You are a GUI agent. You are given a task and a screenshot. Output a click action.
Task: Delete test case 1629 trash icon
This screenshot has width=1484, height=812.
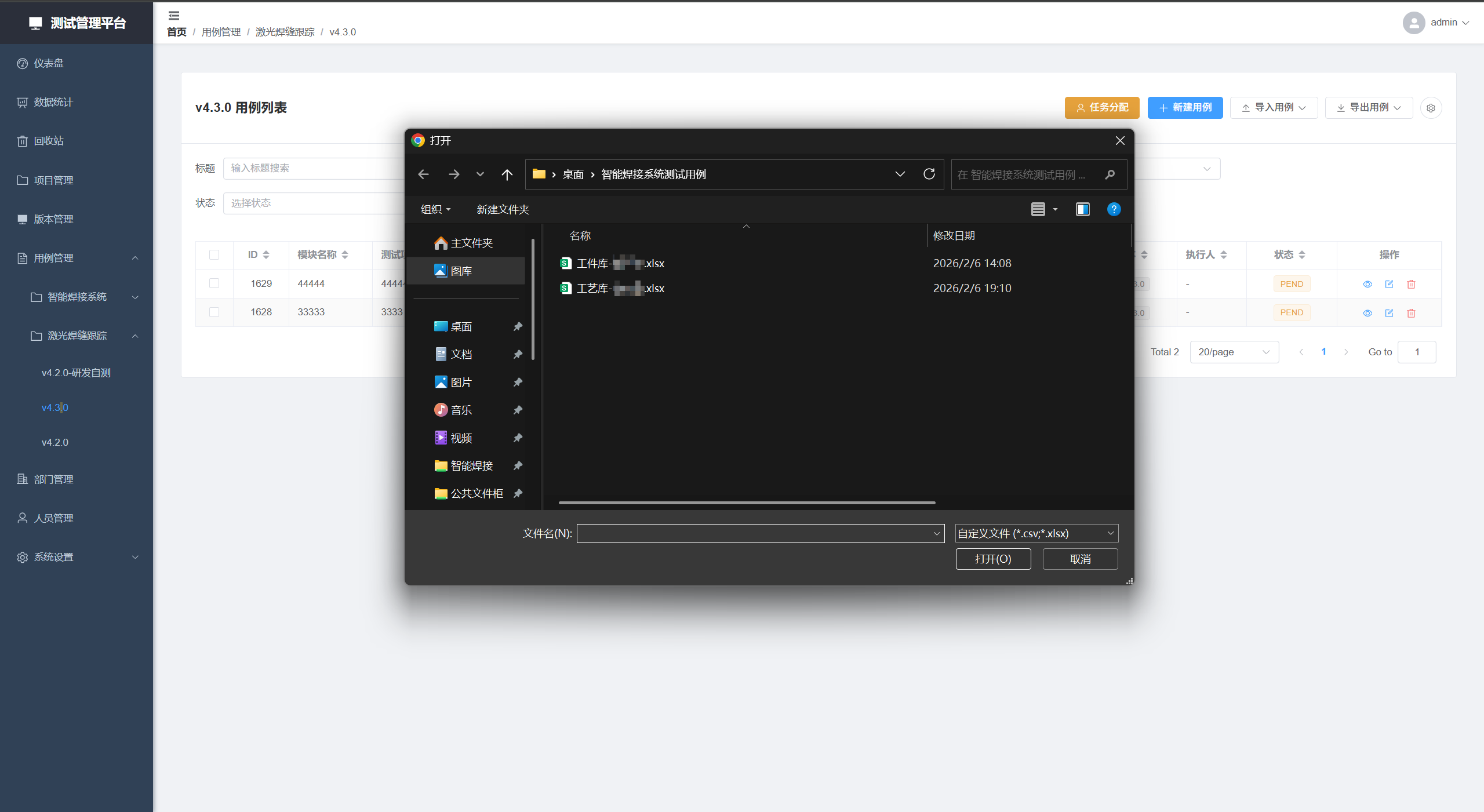pyautogui.click(x=1411, y=284)
